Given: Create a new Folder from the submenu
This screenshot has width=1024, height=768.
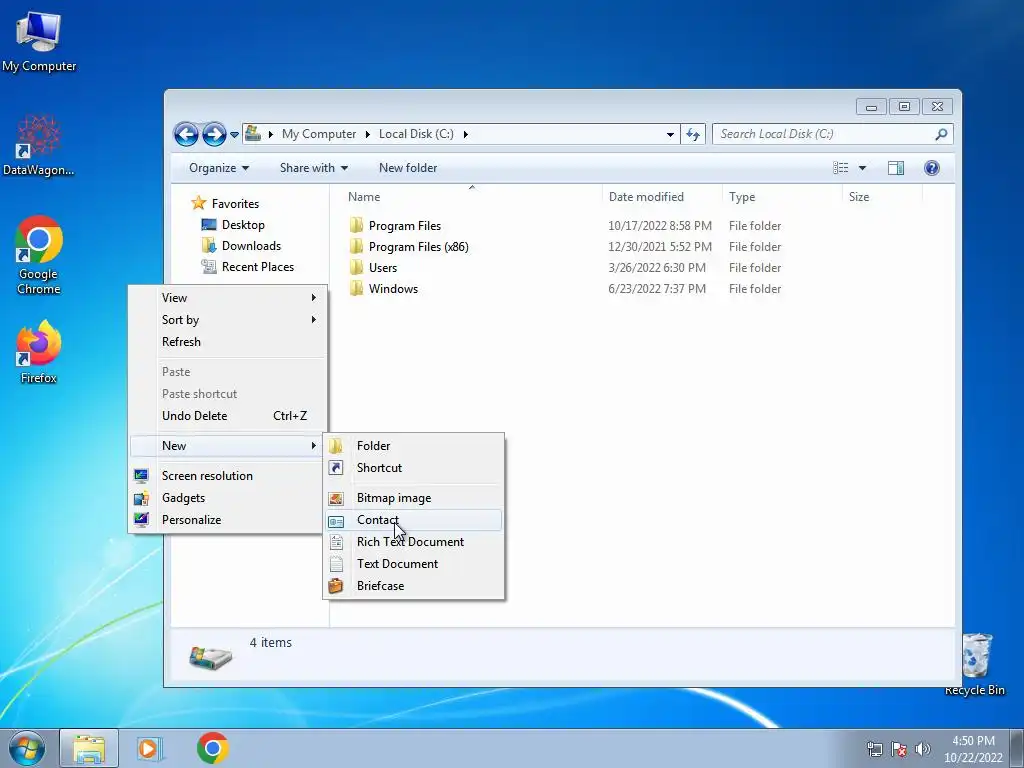Looking at the screenshot, I should tap(414, 445).
